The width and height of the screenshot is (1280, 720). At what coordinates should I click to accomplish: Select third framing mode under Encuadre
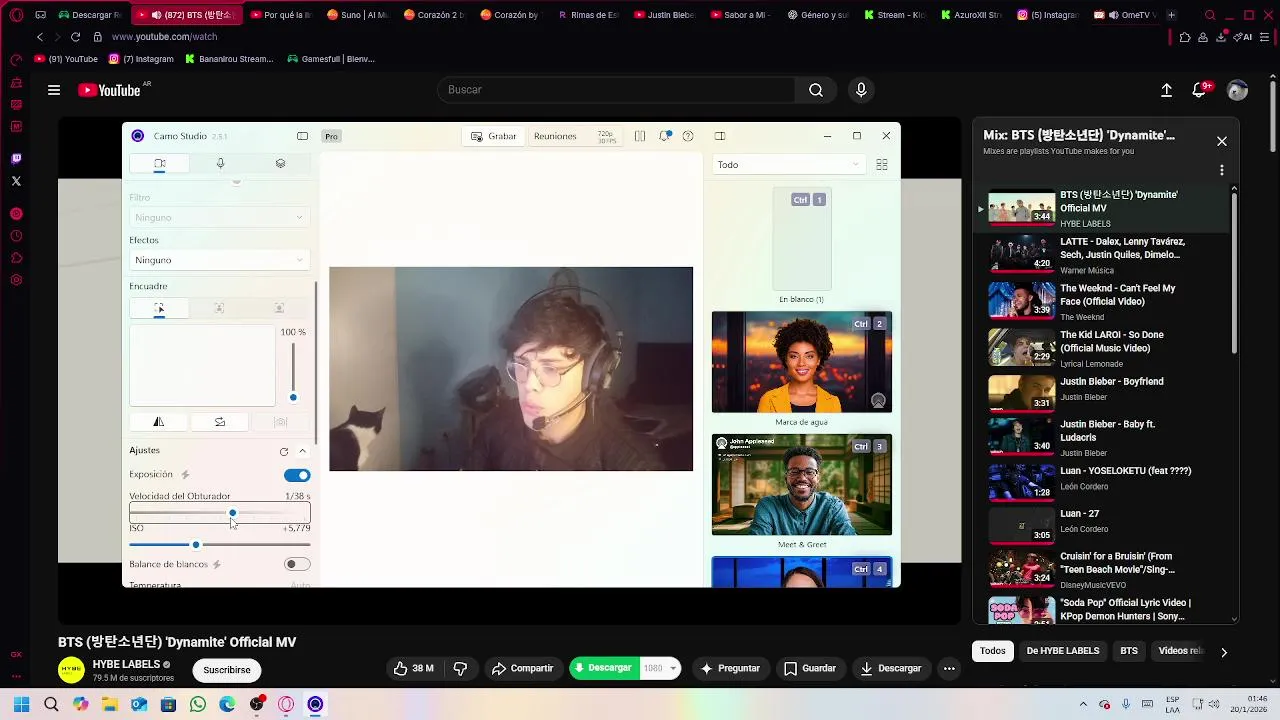coord(279,308)
